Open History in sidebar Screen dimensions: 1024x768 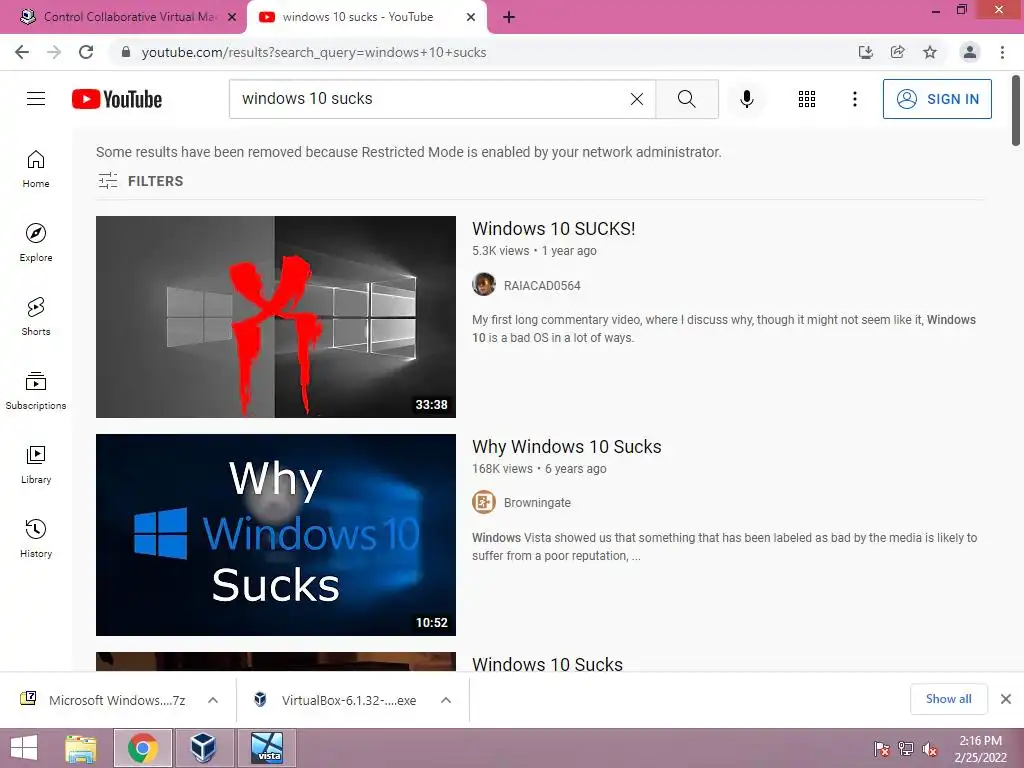coord(36,538)
